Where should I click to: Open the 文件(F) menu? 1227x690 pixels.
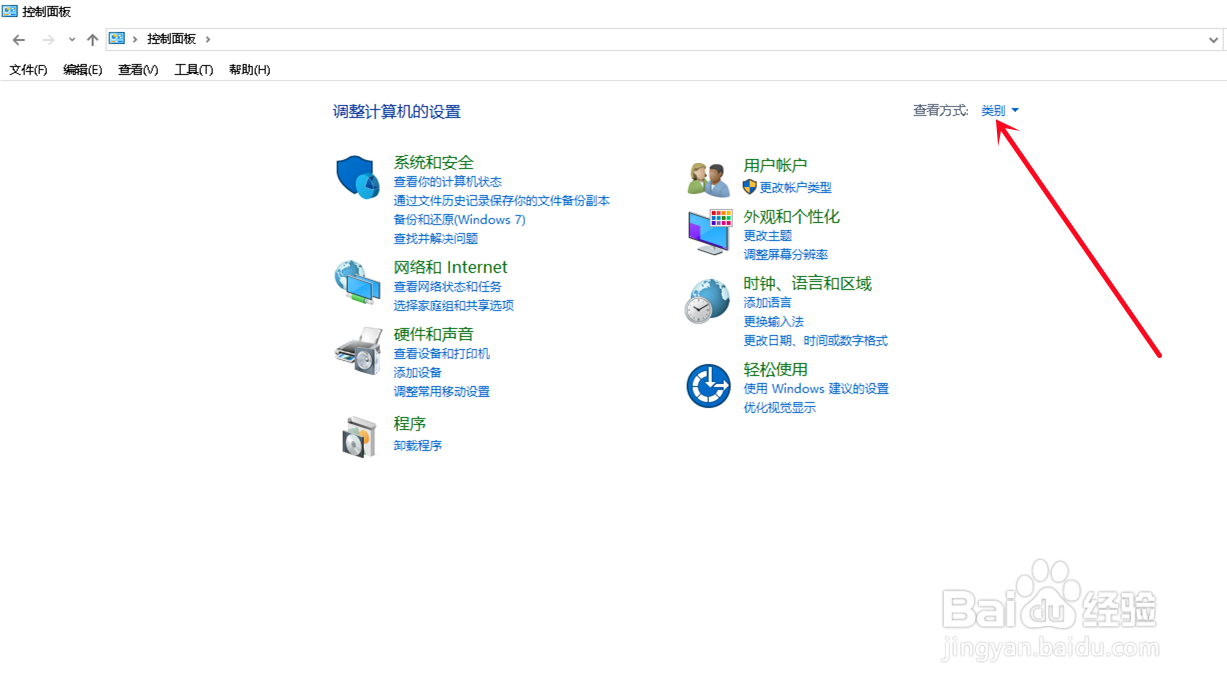tap(28, 70)
